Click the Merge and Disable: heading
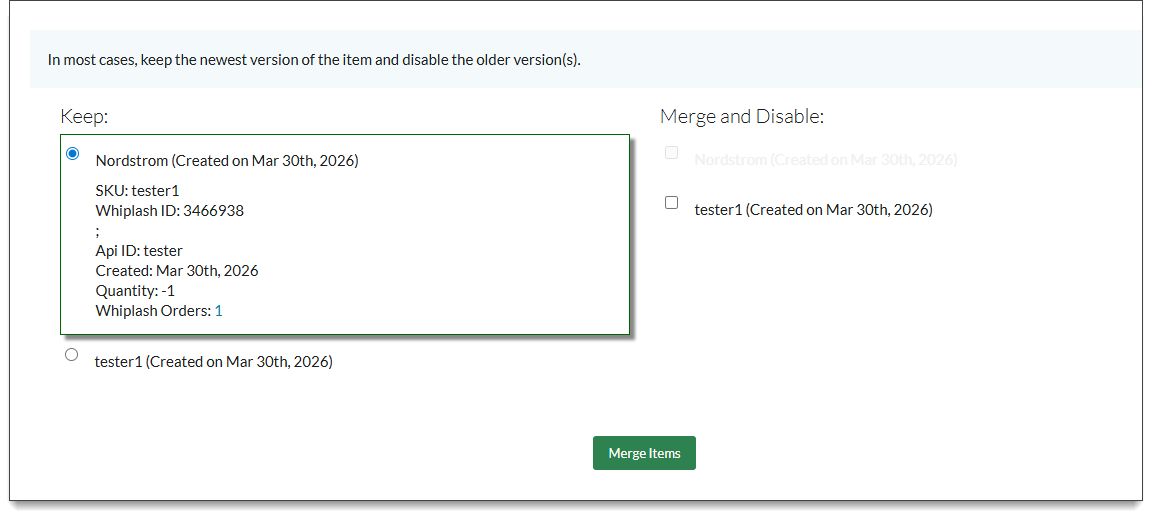The width and height of the screenshot is (1152, 519). pos(741,117)
